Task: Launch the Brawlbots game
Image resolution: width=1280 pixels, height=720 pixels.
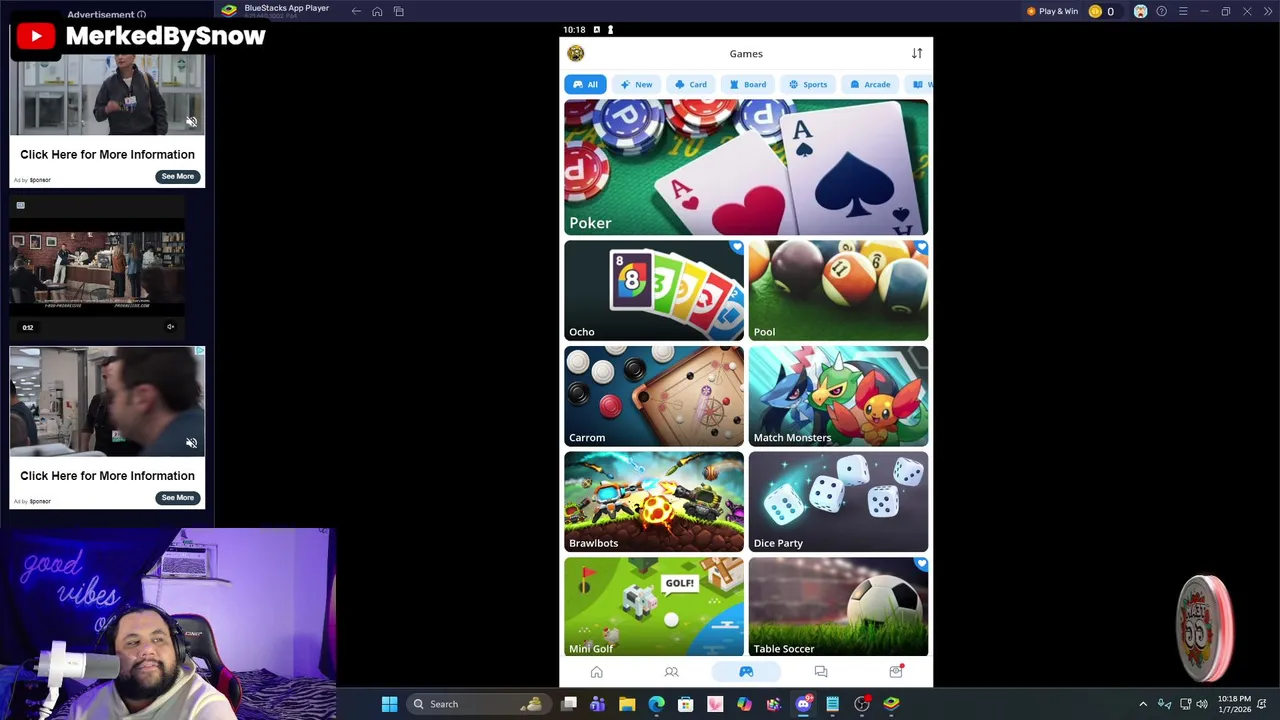Action: pos(654,502)
